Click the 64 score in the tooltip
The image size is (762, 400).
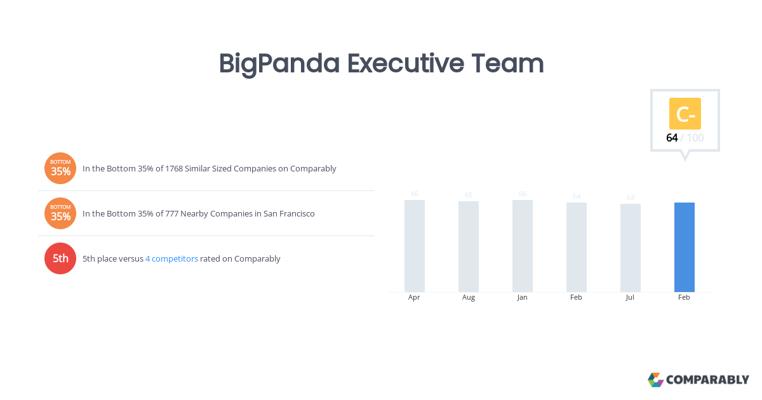click(x=672, y=138)
